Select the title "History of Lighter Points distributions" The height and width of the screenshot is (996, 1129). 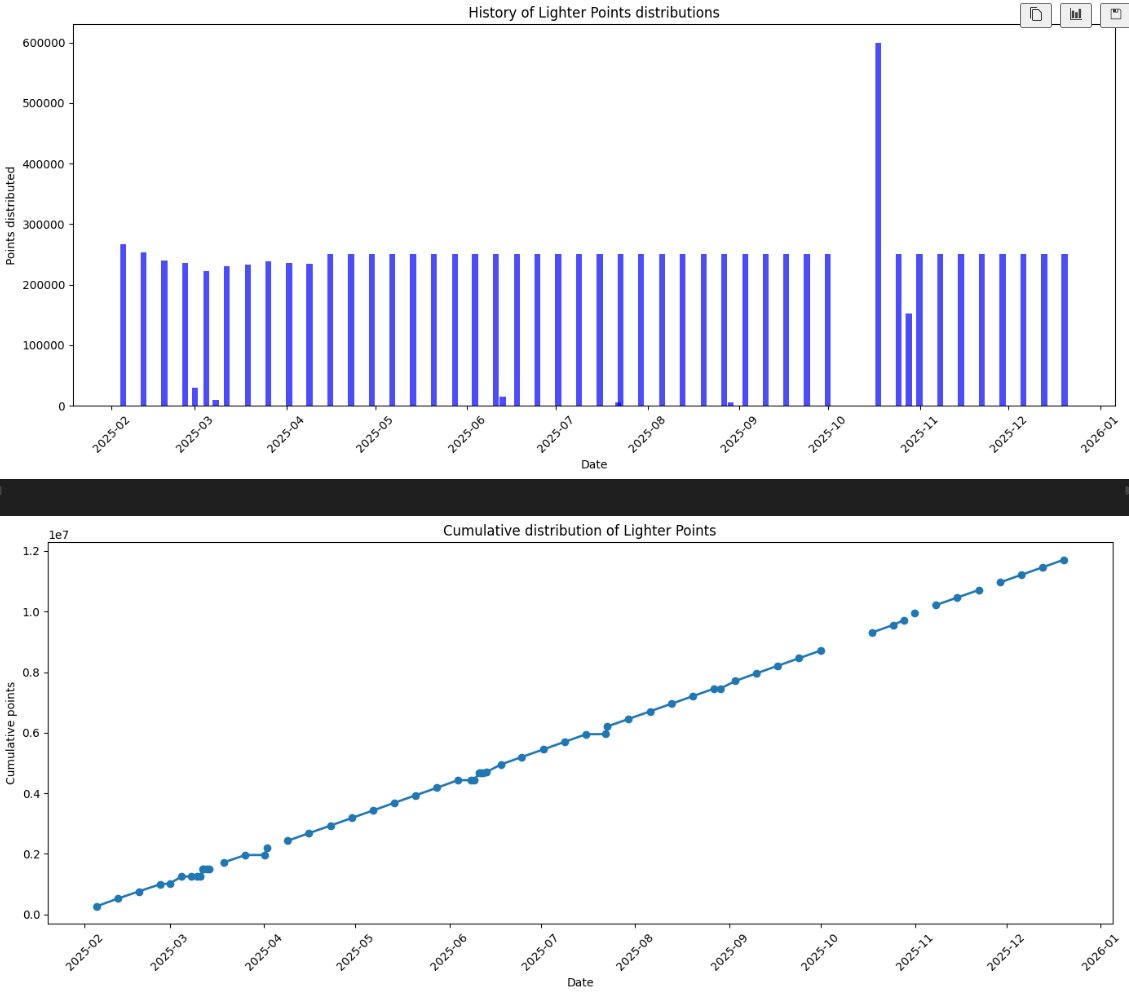[593, 12]
